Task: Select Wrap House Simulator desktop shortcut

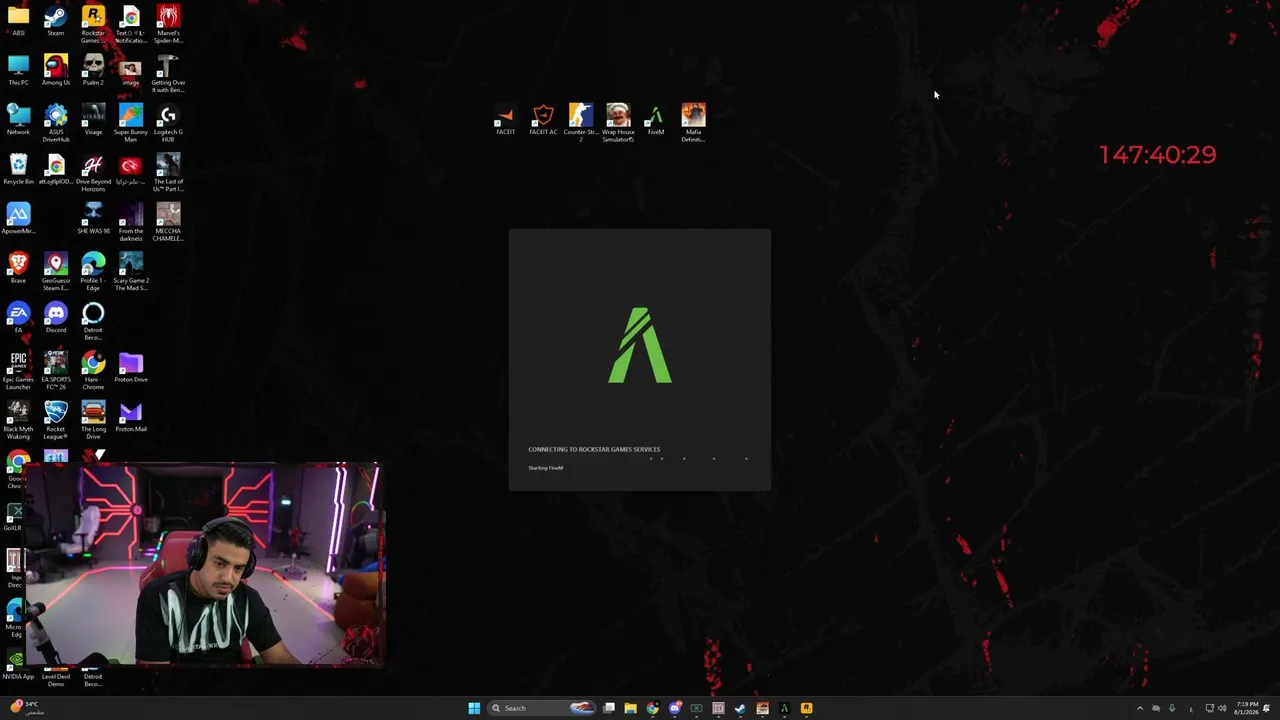Action: (x=618, y=123)
